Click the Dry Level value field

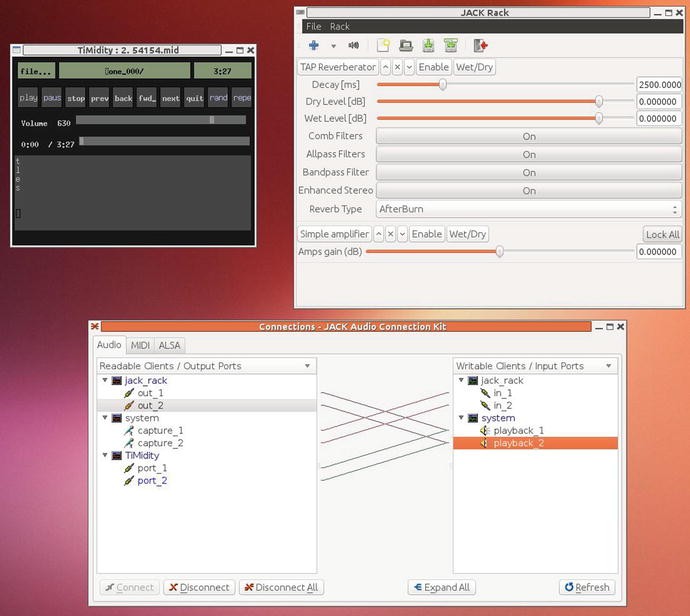point(659,102)
